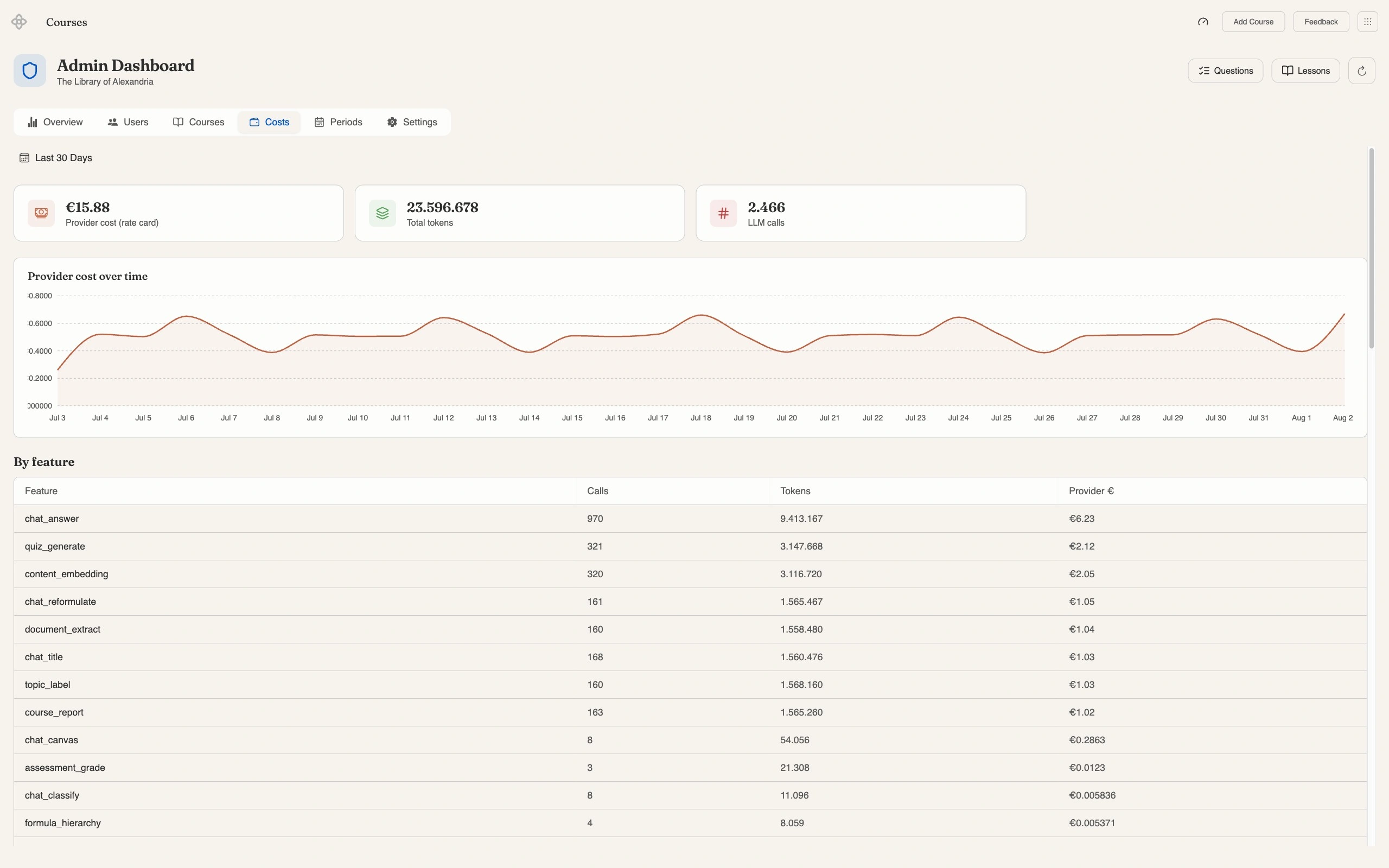Screen dimensions: 1389x868
Task: Go to the Periods tab
Action: 338,122
